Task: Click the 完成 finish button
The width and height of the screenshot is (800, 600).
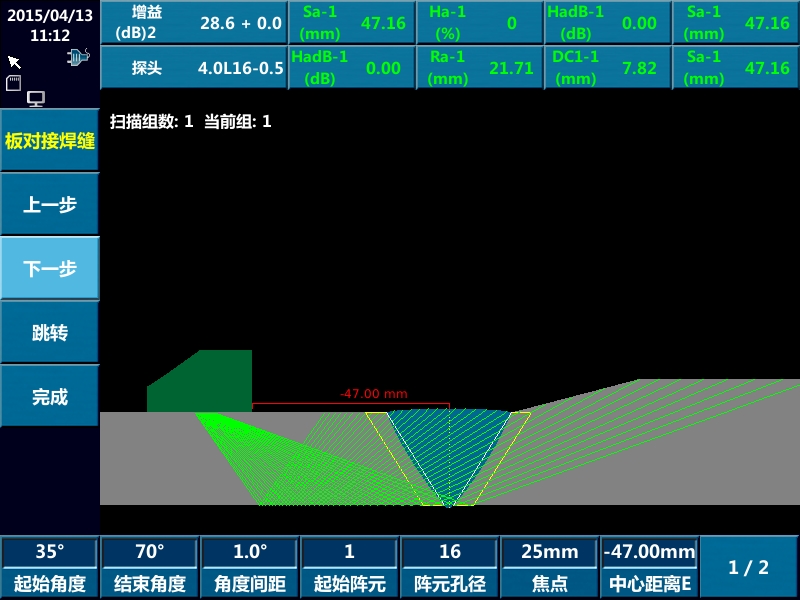Action: pos(50,397)
